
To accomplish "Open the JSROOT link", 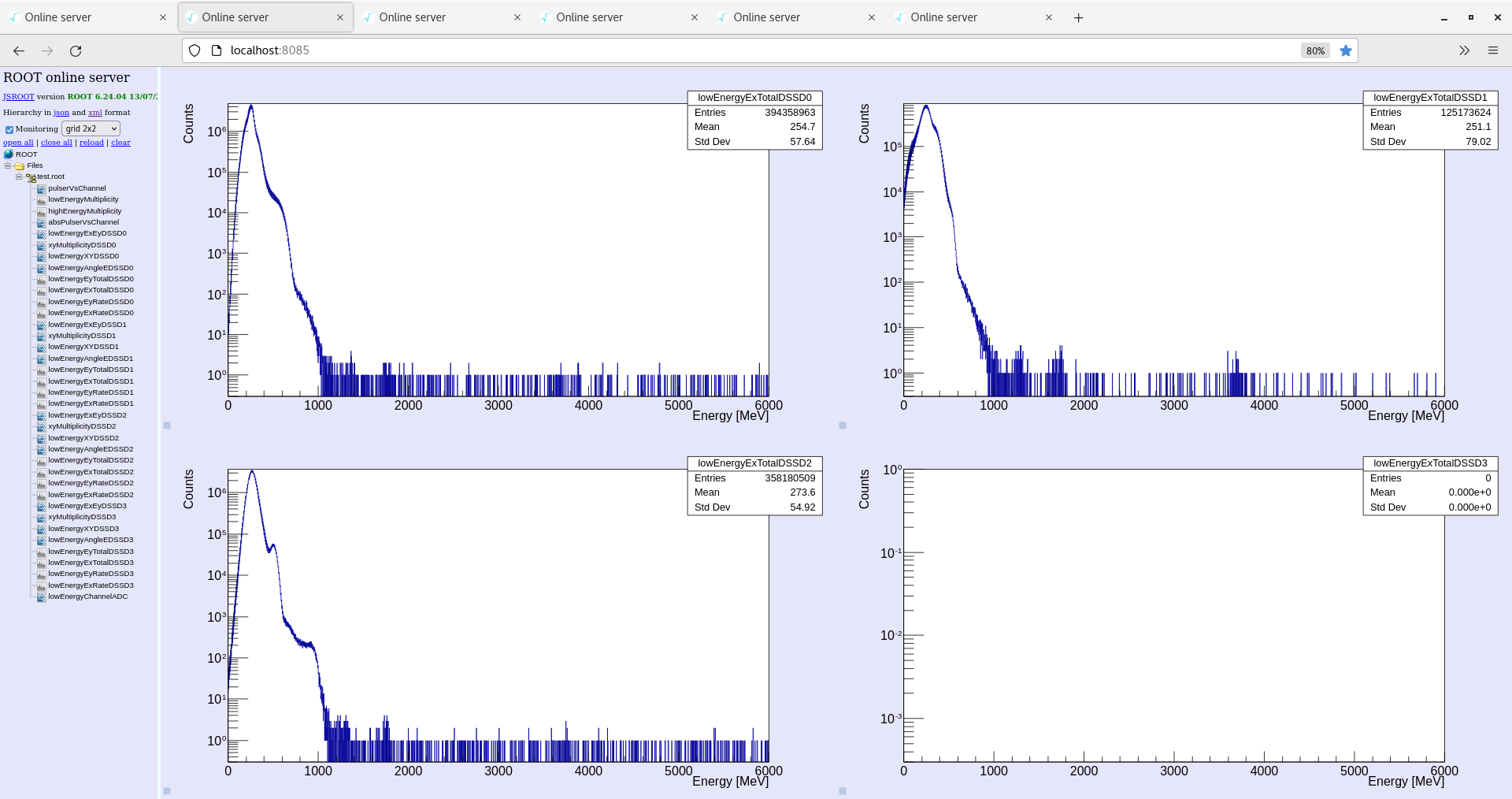I will click(x=18, y=97).
